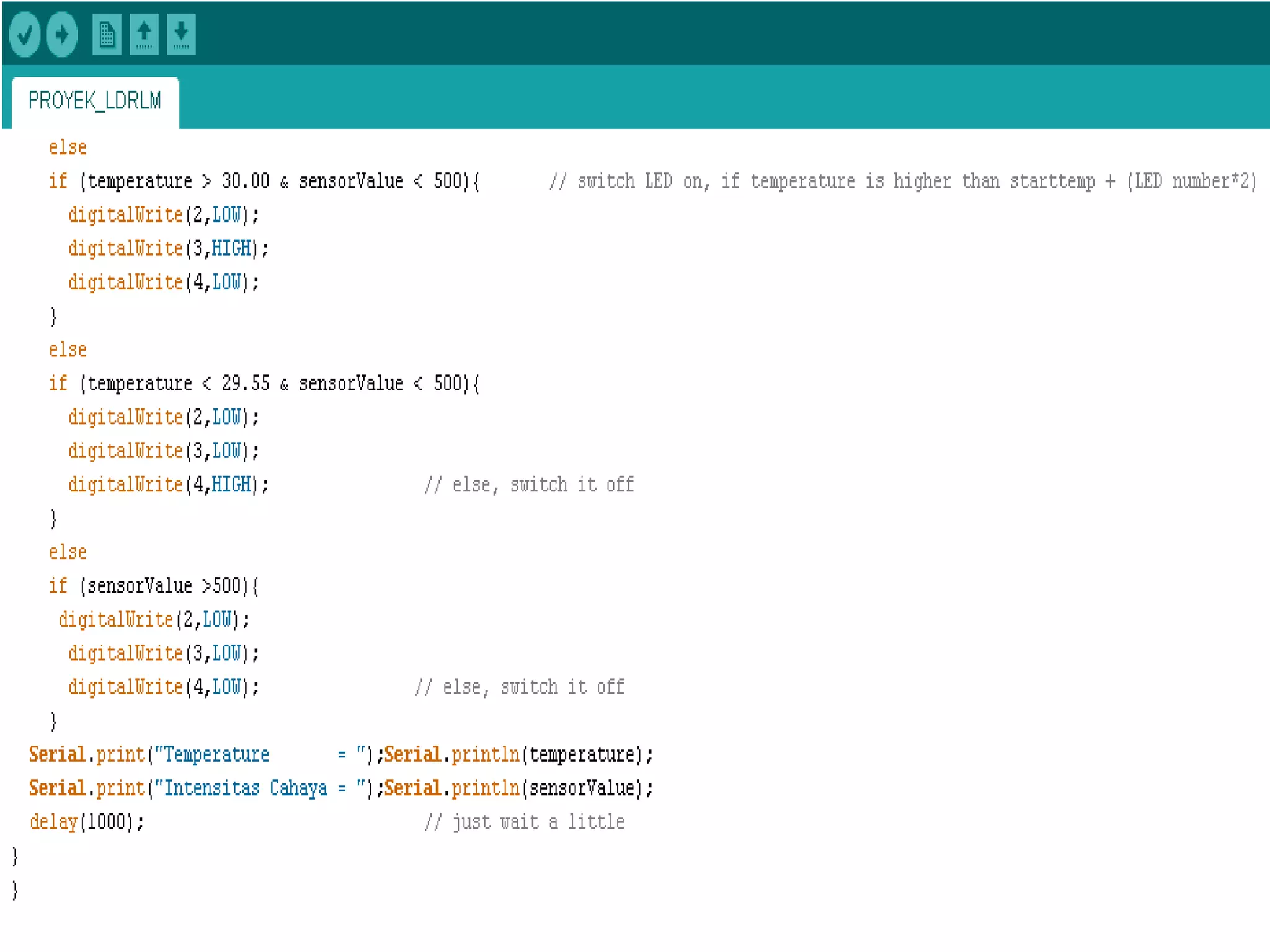Click the Upload arrow button
The image size is (1270, 952).
click(x=62, y=34)
